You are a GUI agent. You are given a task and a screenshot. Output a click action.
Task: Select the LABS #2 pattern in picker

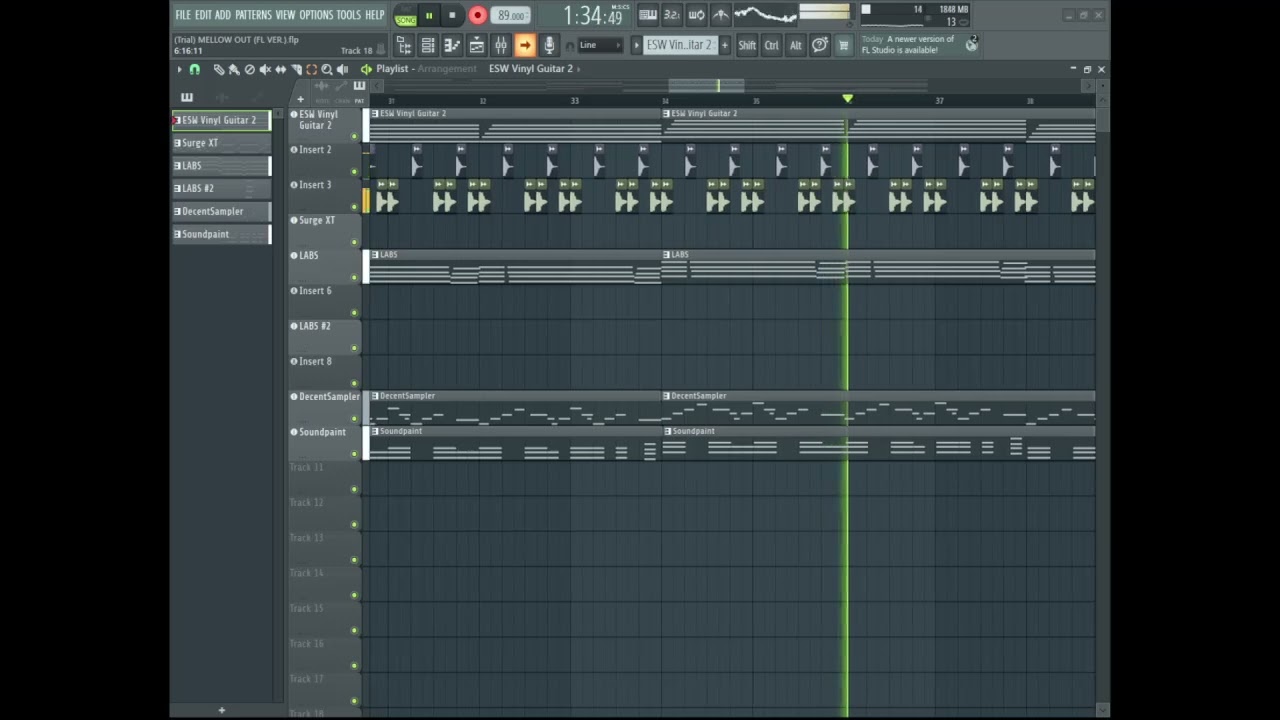[x=221, y=188]
